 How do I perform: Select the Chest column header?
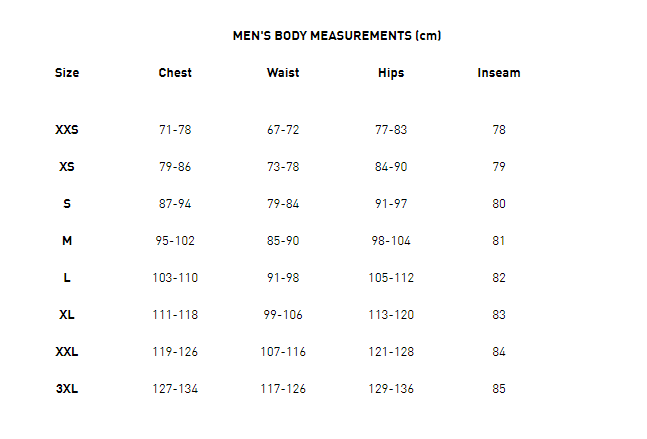pos(175,73)
